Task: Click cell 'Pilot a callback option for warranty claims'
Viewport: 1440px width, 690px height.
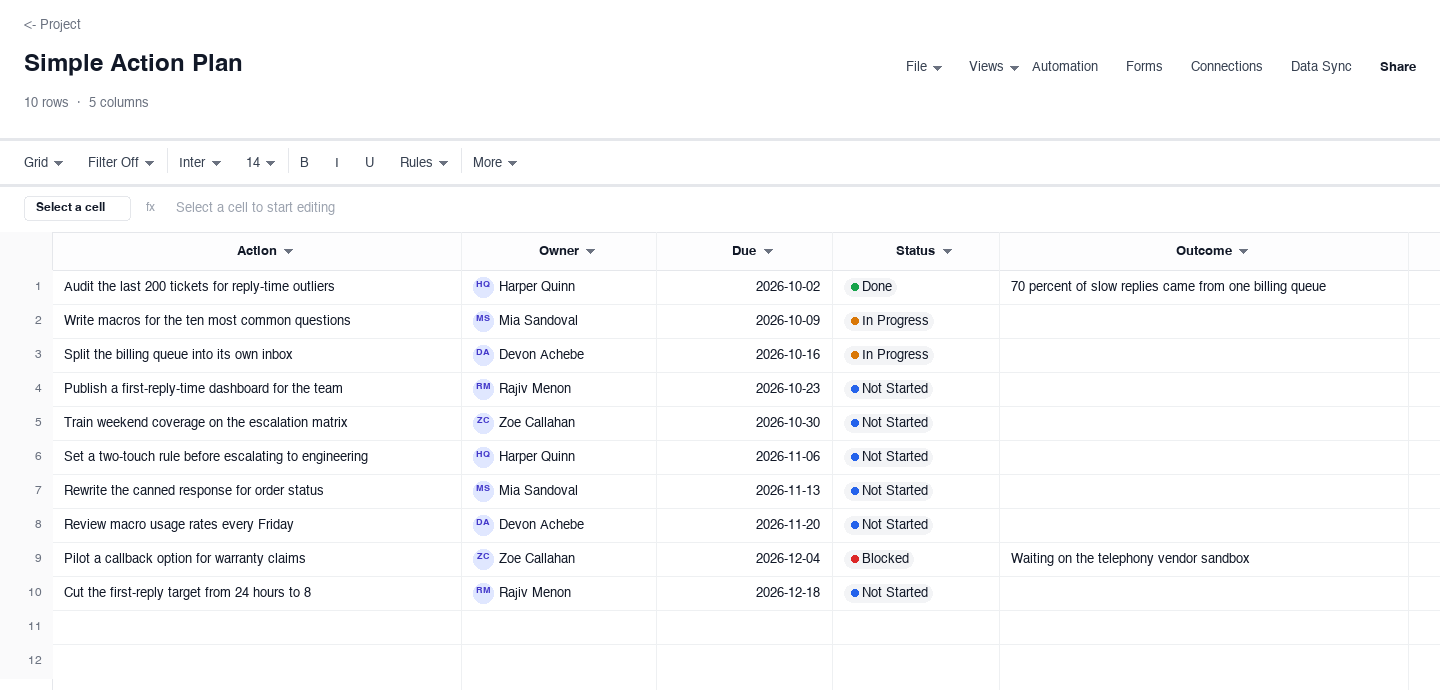Action: click(257, 559)
